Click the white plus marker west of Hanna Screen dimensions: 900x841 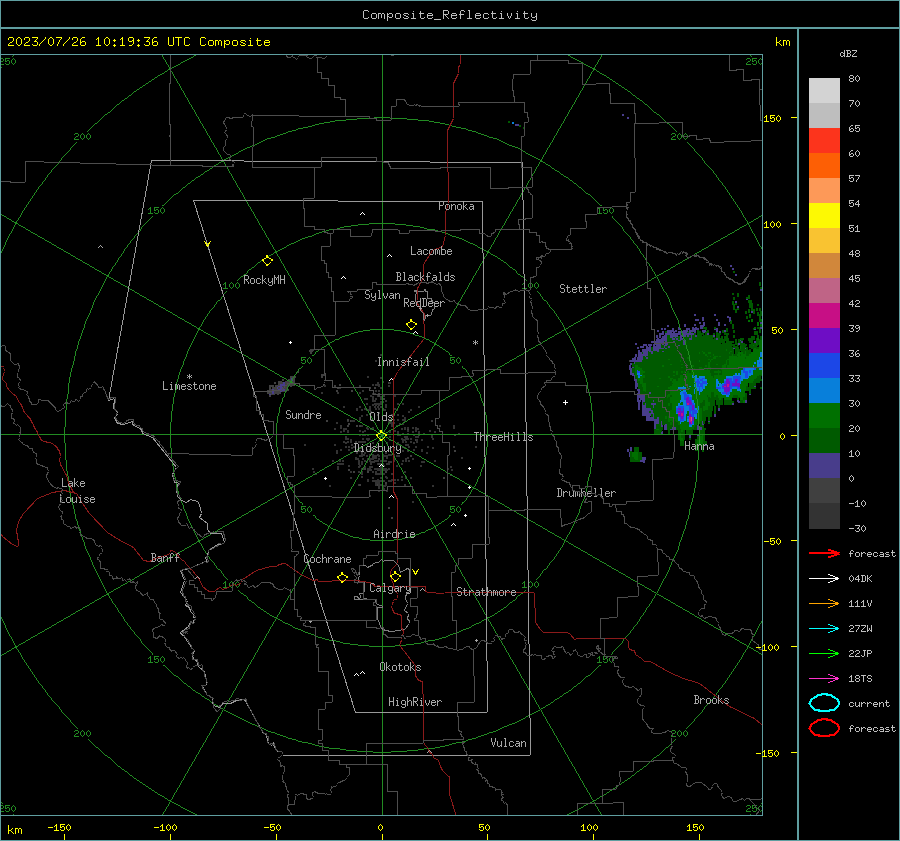[x=565, y=402]
